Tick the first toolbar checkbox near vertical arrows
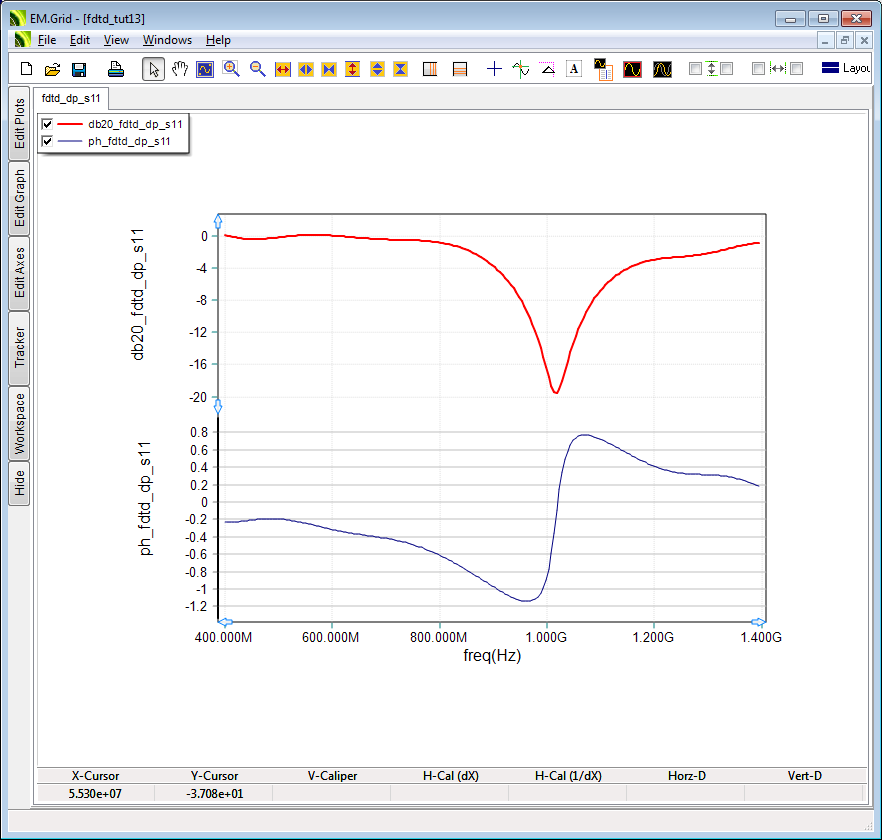This screenshot has width=882, height=840. pyautogui.click(x=696, y=69)
